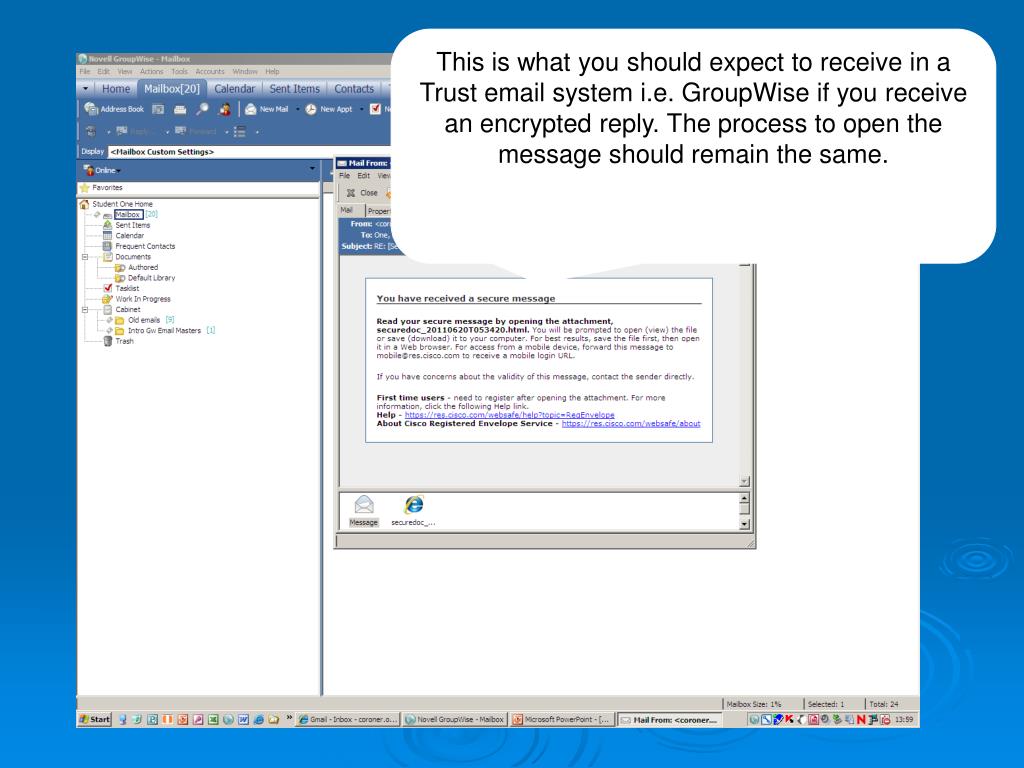Select the Mail tab in message window
The image size is (1024, 768).
click(x=346, y=210)
